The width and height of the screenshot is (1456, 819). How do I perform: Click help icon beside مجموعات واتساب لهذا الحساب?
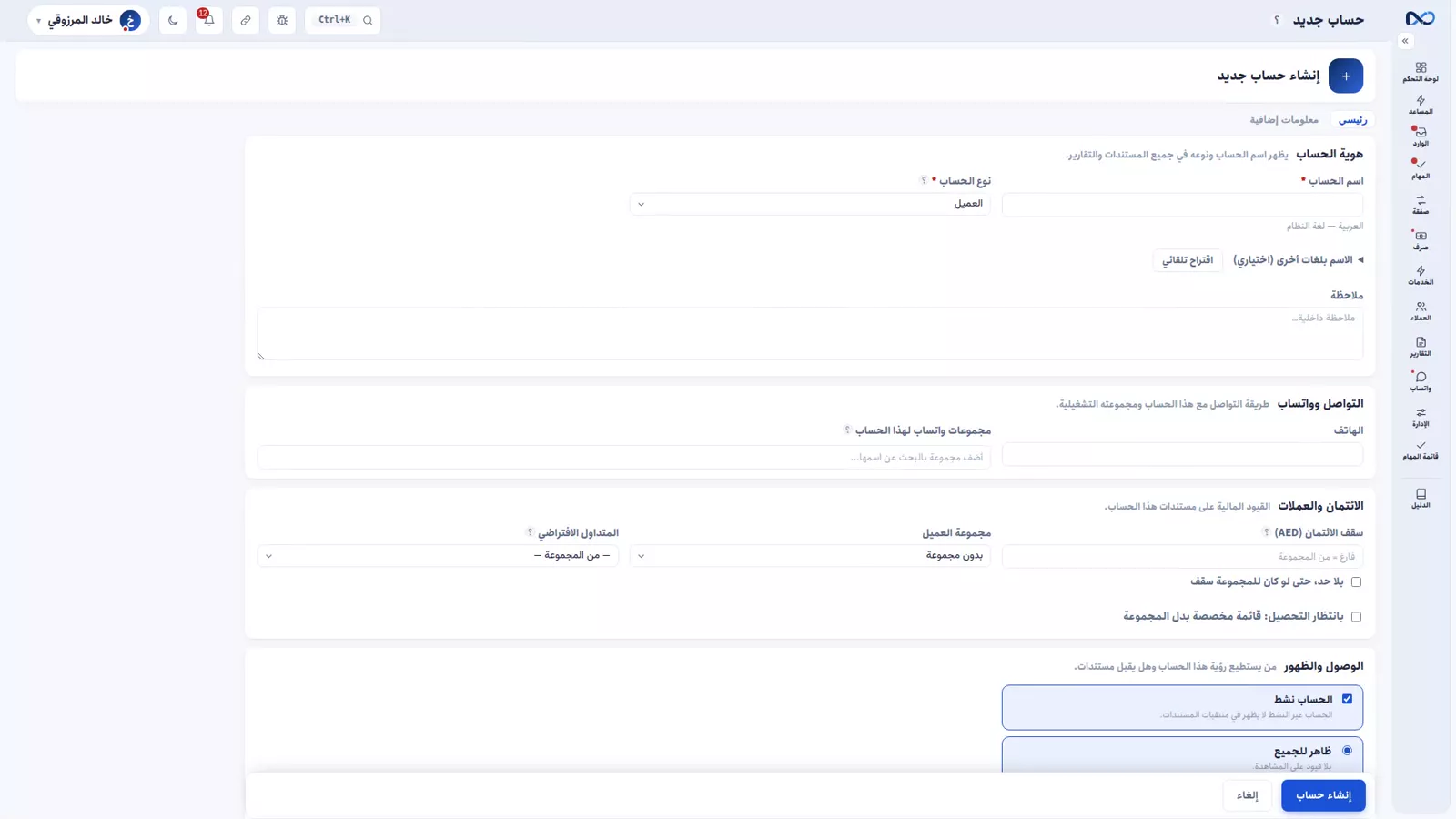pyautogui.click(x=847, y=430)
